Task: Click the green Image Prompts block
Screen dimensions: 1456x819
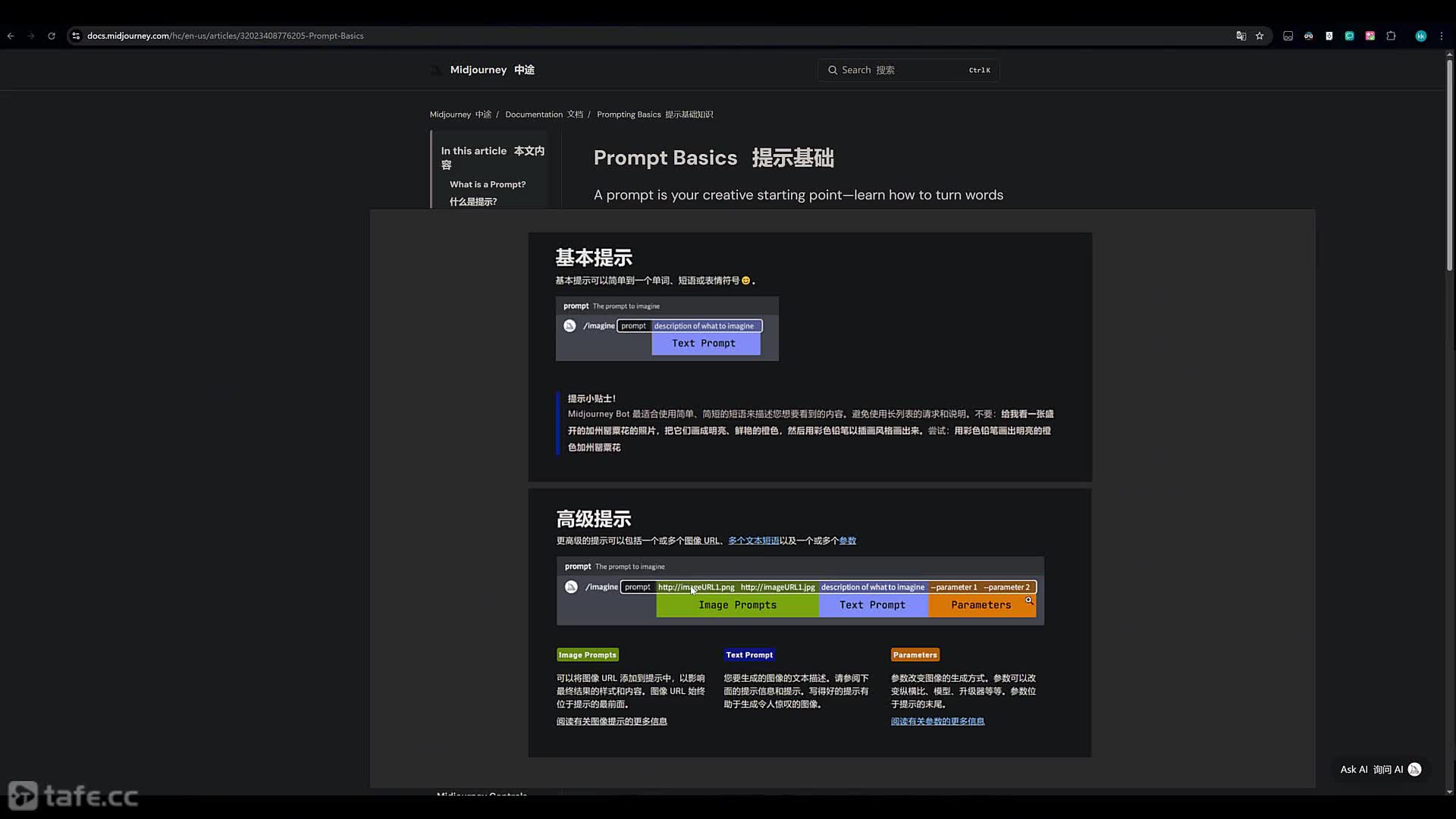Action: pos(737,605)
